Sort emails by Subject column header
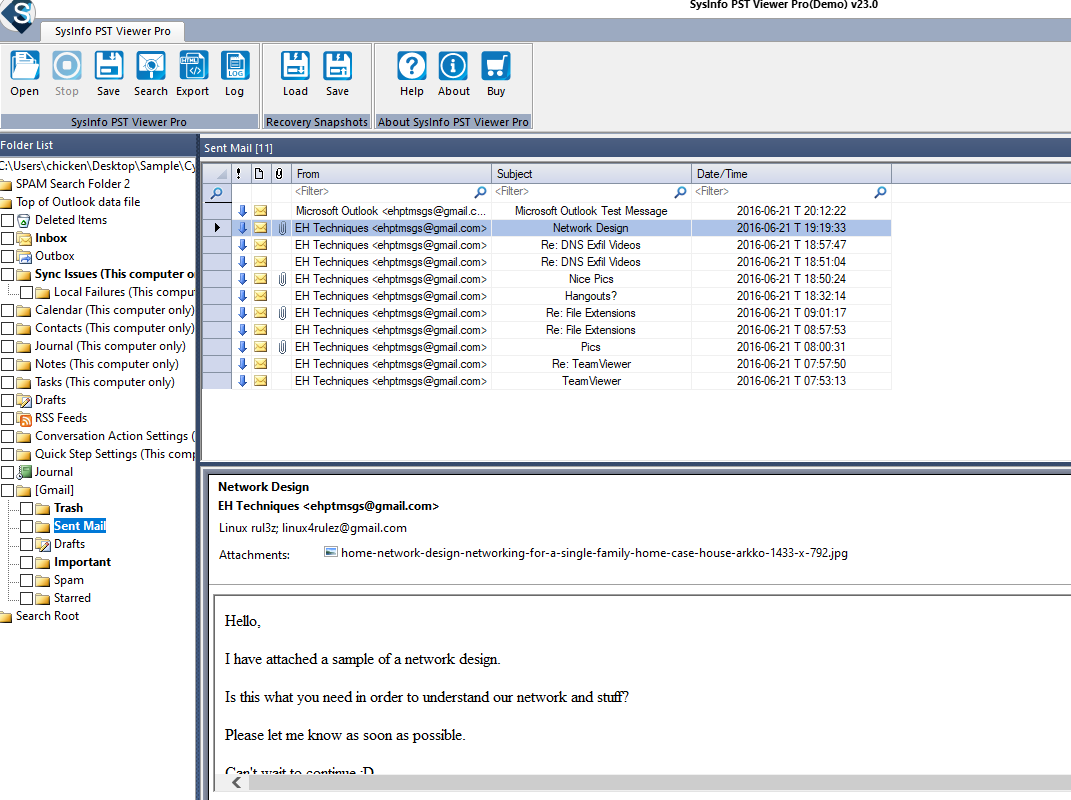The height and width of the screenshot is (800, 1071). [590, 174]
